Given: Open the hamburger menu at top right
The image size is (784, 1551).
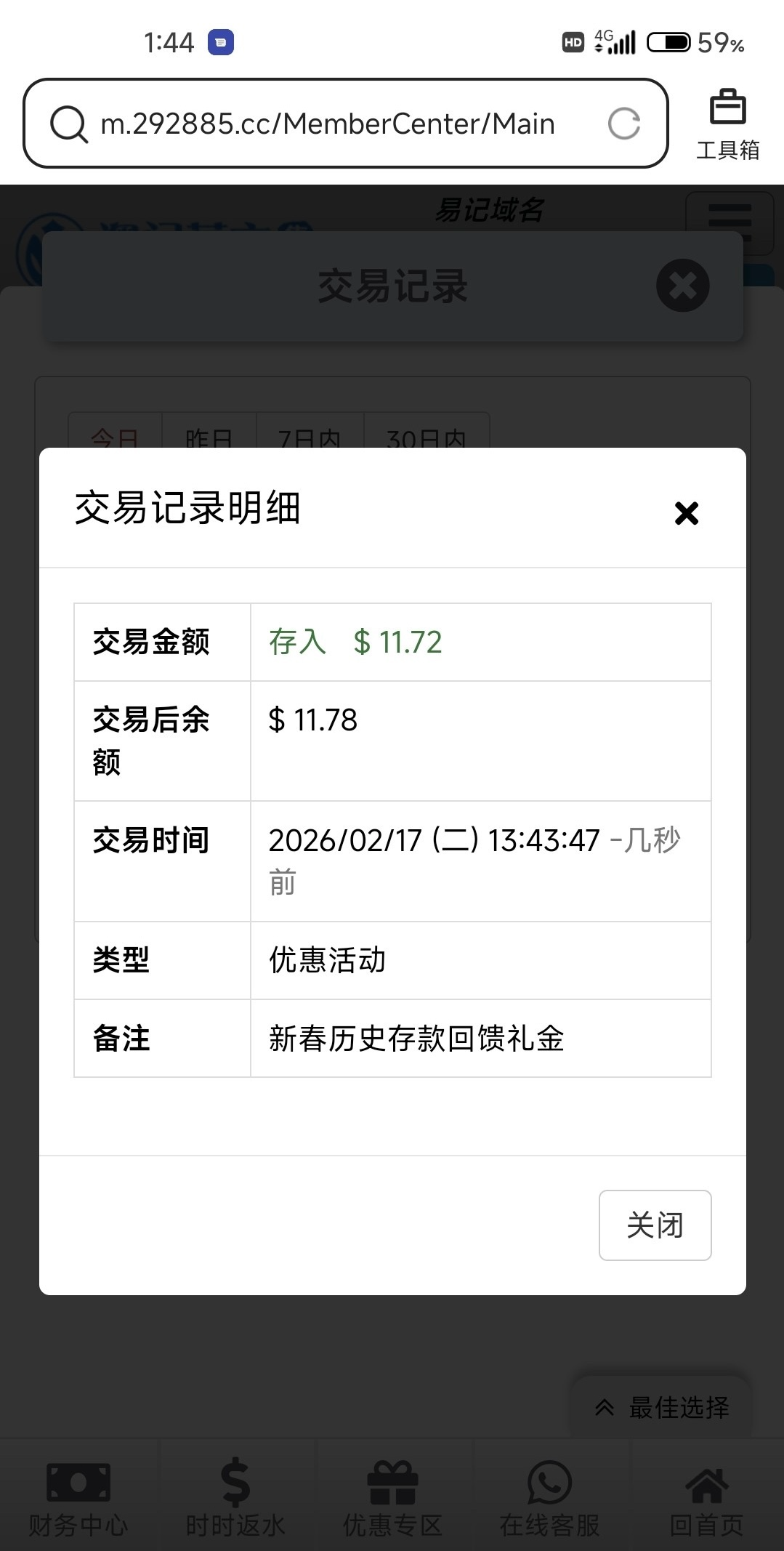Looking at the screenshot, I should pos(730,221).
